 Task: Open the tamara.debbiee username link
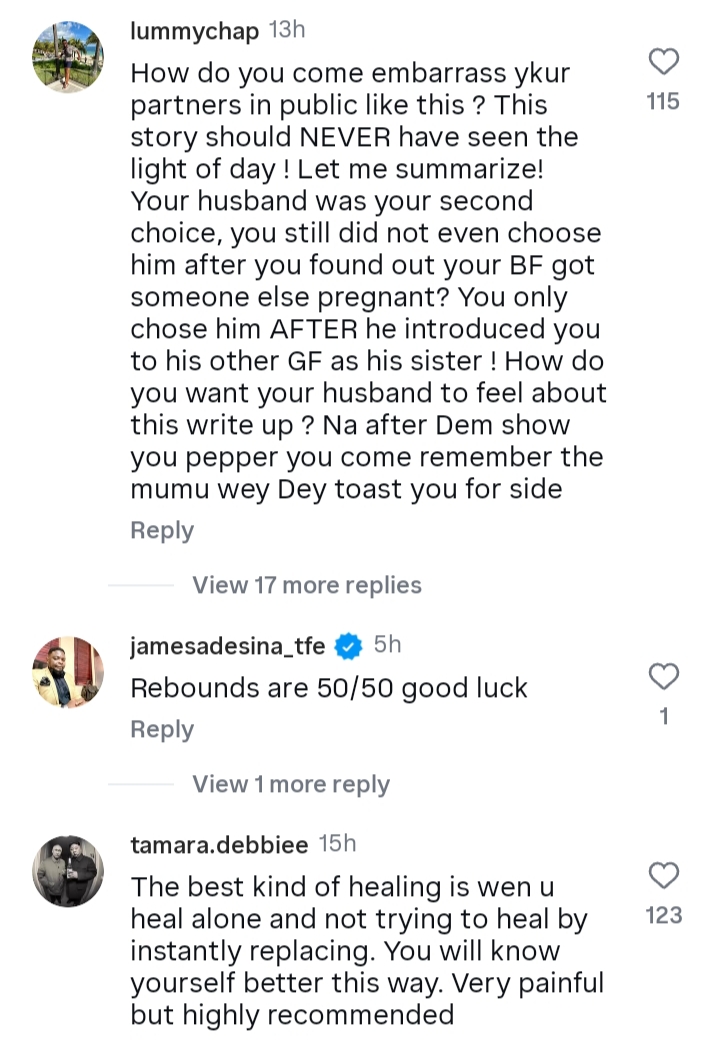click(x=220, y=845)
